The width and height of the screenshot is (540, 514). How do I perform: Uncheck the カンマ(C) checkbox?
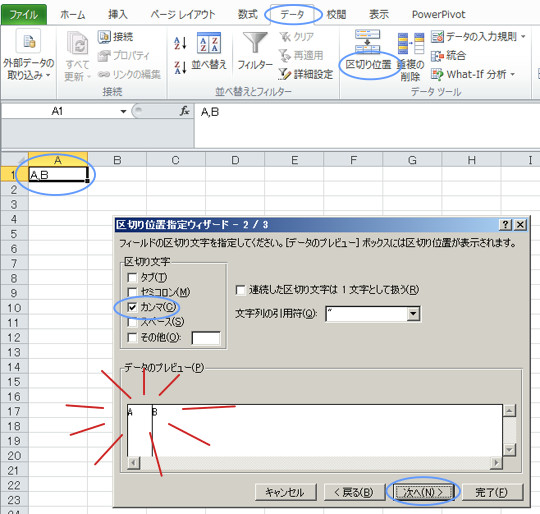point(132,307)
